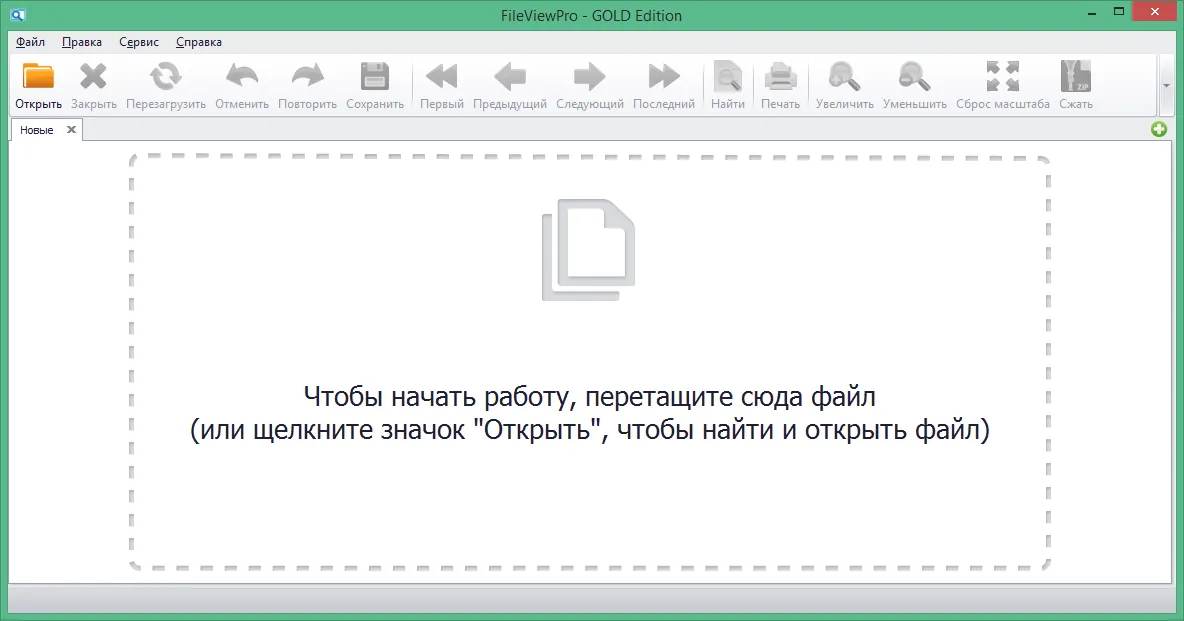This screenshot has height=621, width=1184.
Task: Close the FileViewPro window
Action: coord(1154,12)
